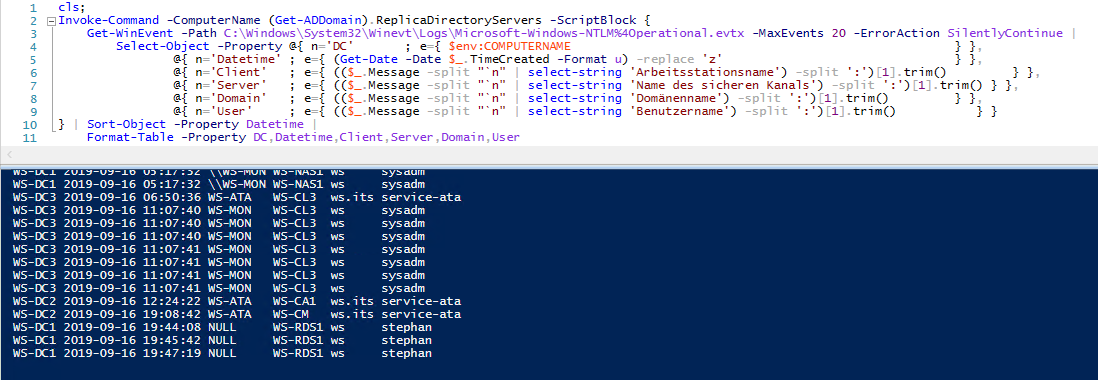Screen dimensions: 1098x380
Task: Click the DC,Datetime,Client,Server,Domain,User property list
Action: 387,137
